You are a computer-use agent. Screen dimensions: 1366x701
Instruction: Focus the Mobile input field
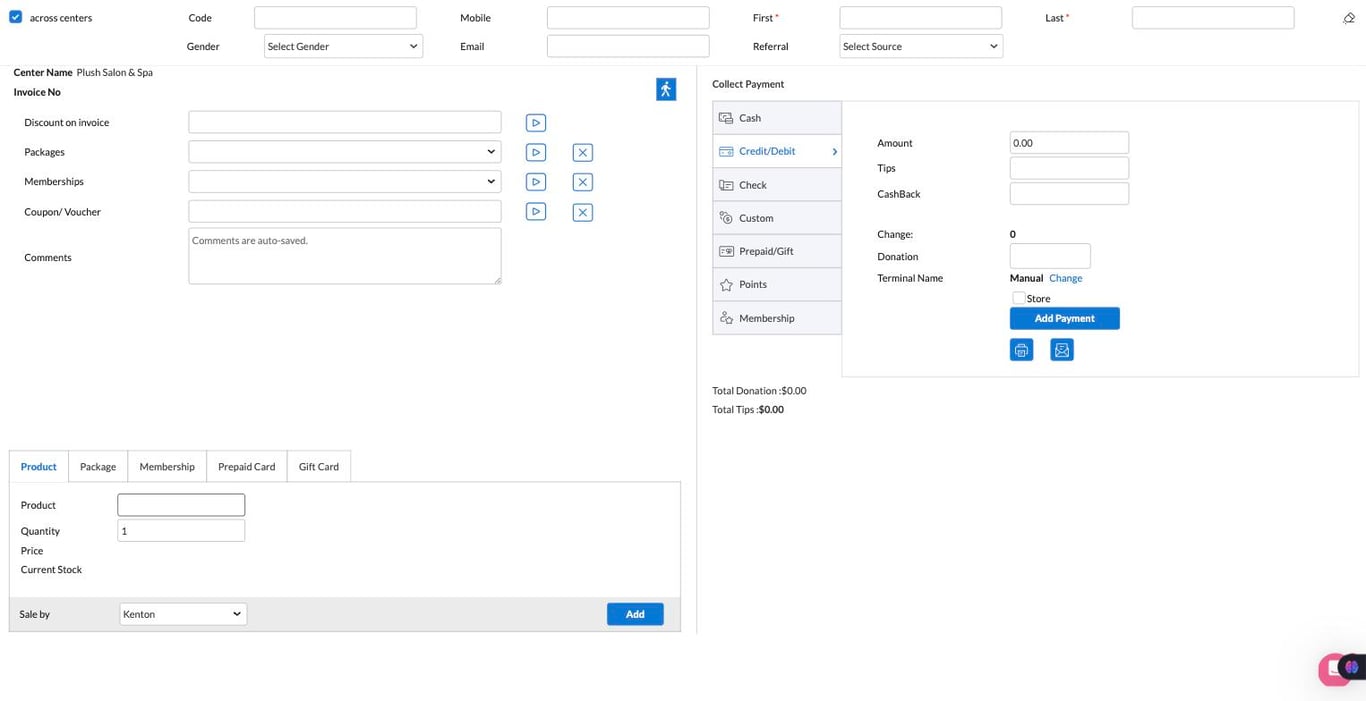click(628, 18)
